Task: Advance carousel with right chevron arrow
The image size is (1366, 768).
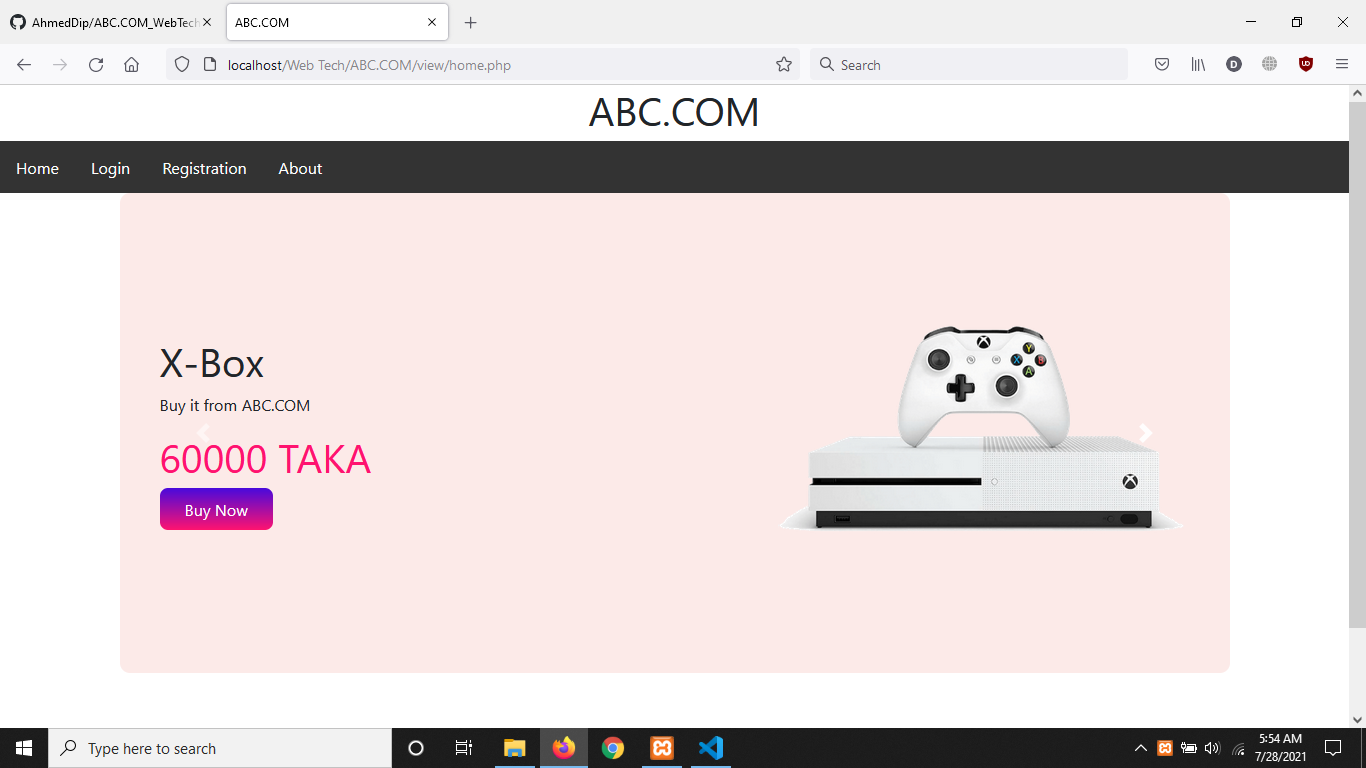Action: [1145, 433]
